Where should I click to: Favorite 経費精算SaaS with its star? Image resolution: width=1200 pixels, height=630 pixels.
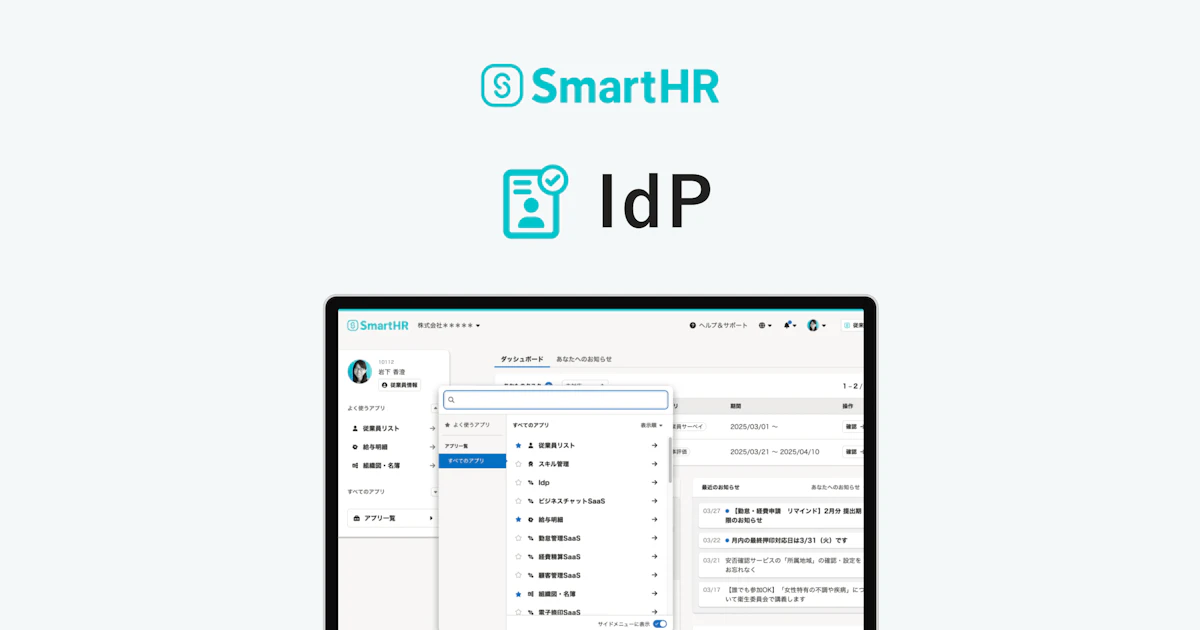pyautogui.click(x=518, y=557)
